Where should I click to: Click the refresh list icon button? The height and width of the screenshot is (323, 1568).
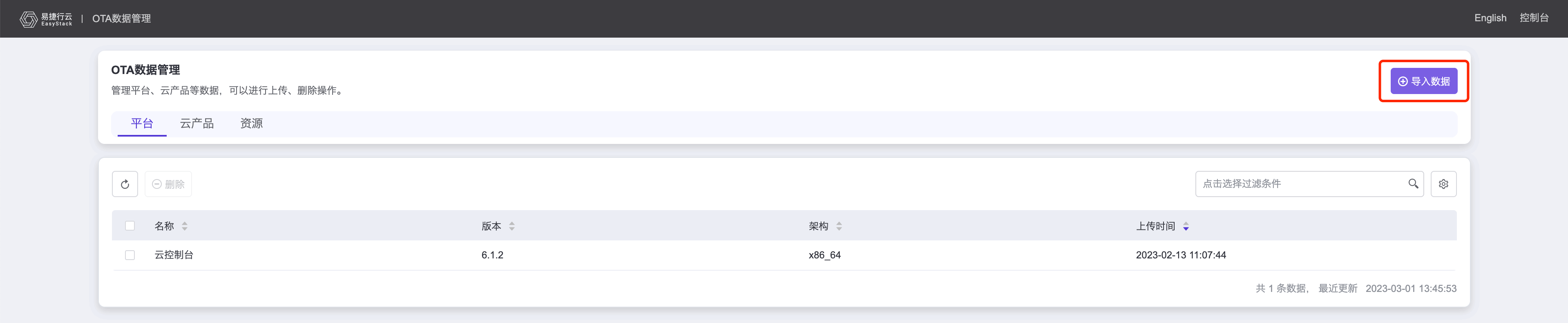(125, 184)
